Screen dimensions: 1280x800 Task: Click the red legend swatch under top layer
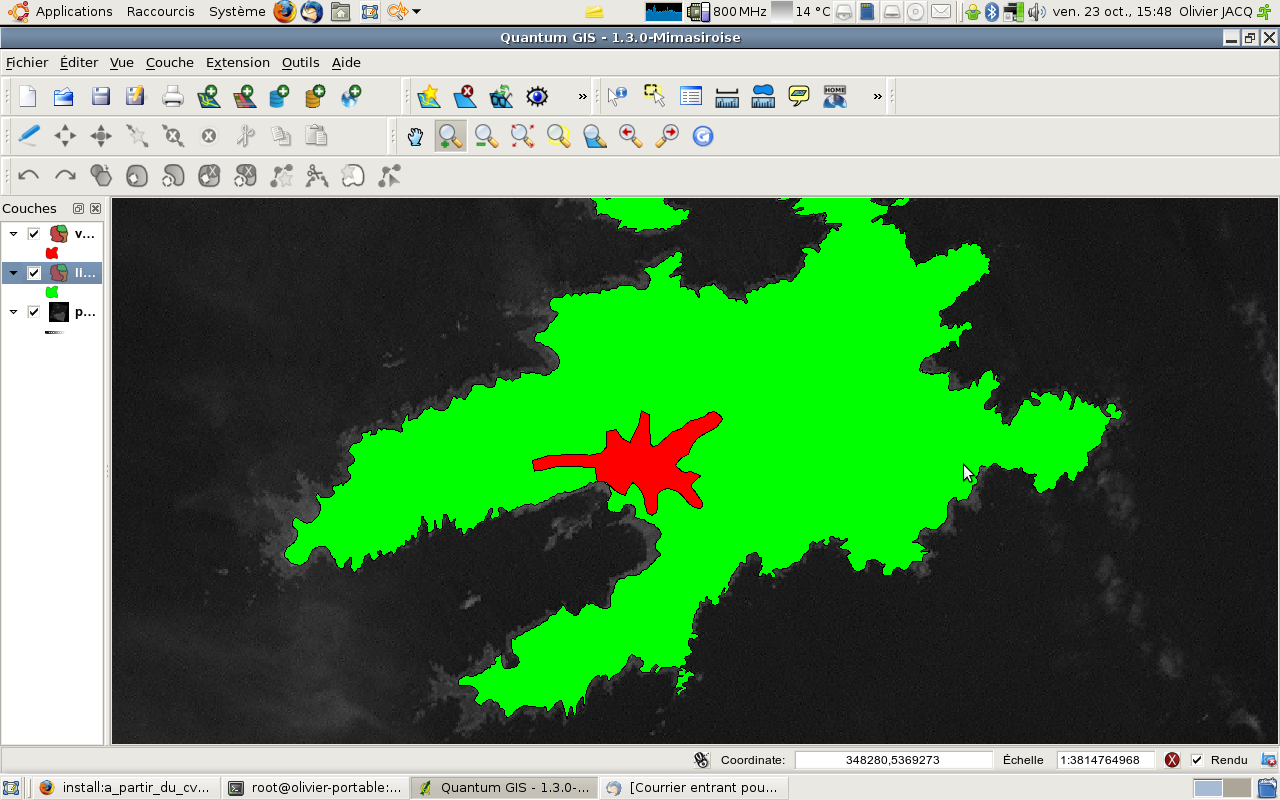(x=52, y=253)
